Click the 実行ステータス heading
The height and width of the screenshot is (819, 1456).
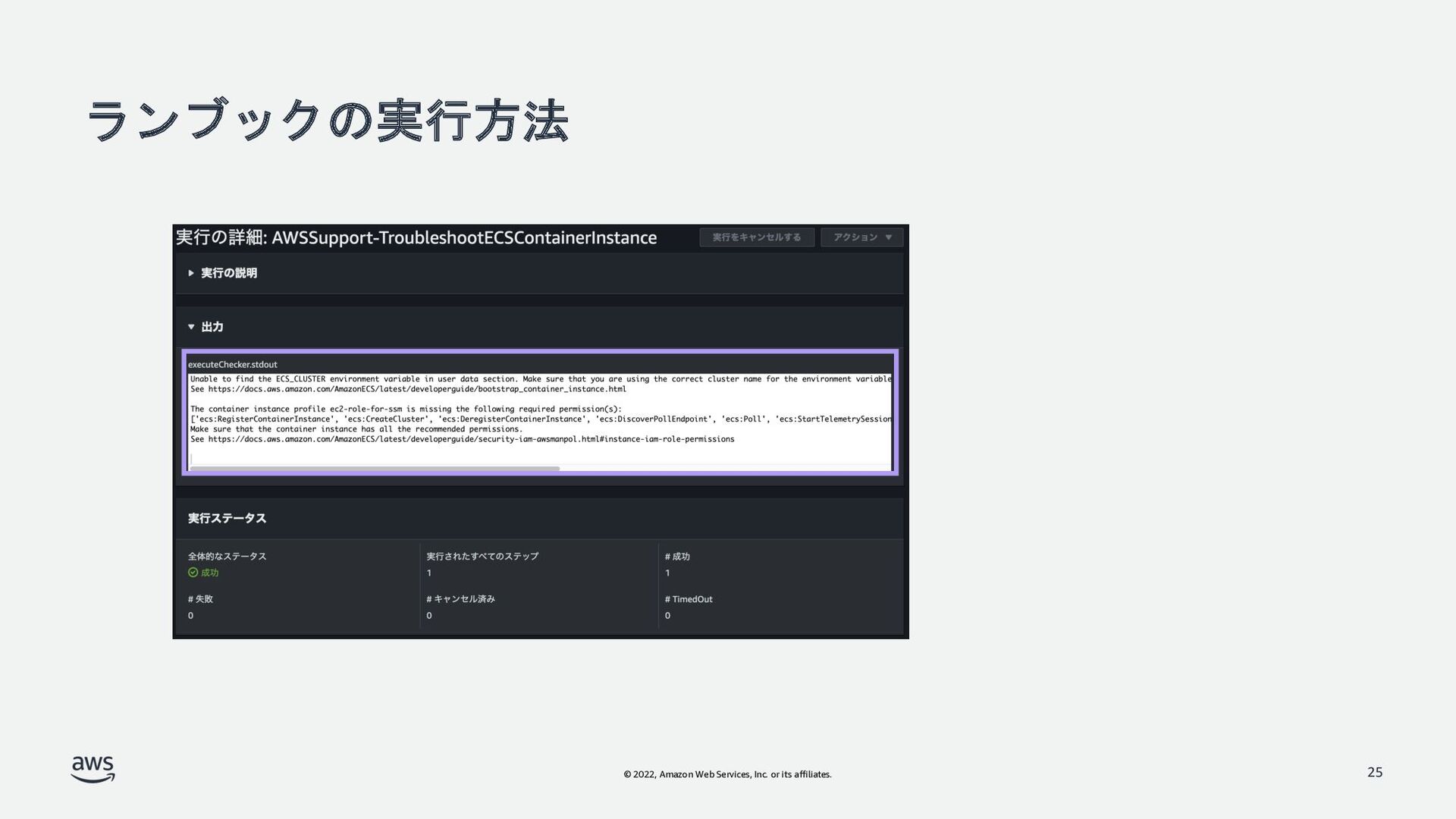(227, 519)
